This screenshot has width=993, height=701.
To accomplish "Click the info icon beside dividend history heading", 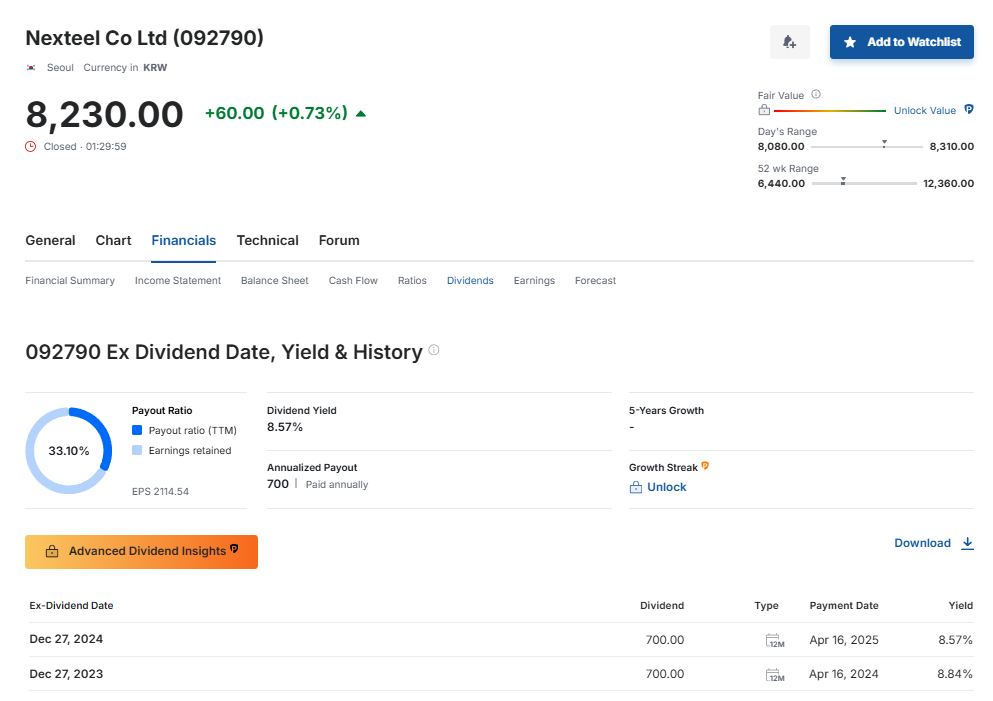I will tap(434, 350).
